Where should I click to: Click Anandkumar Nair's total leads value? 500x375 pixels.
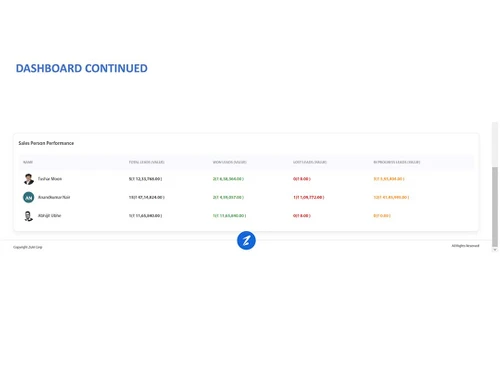[x=147, y=197]
